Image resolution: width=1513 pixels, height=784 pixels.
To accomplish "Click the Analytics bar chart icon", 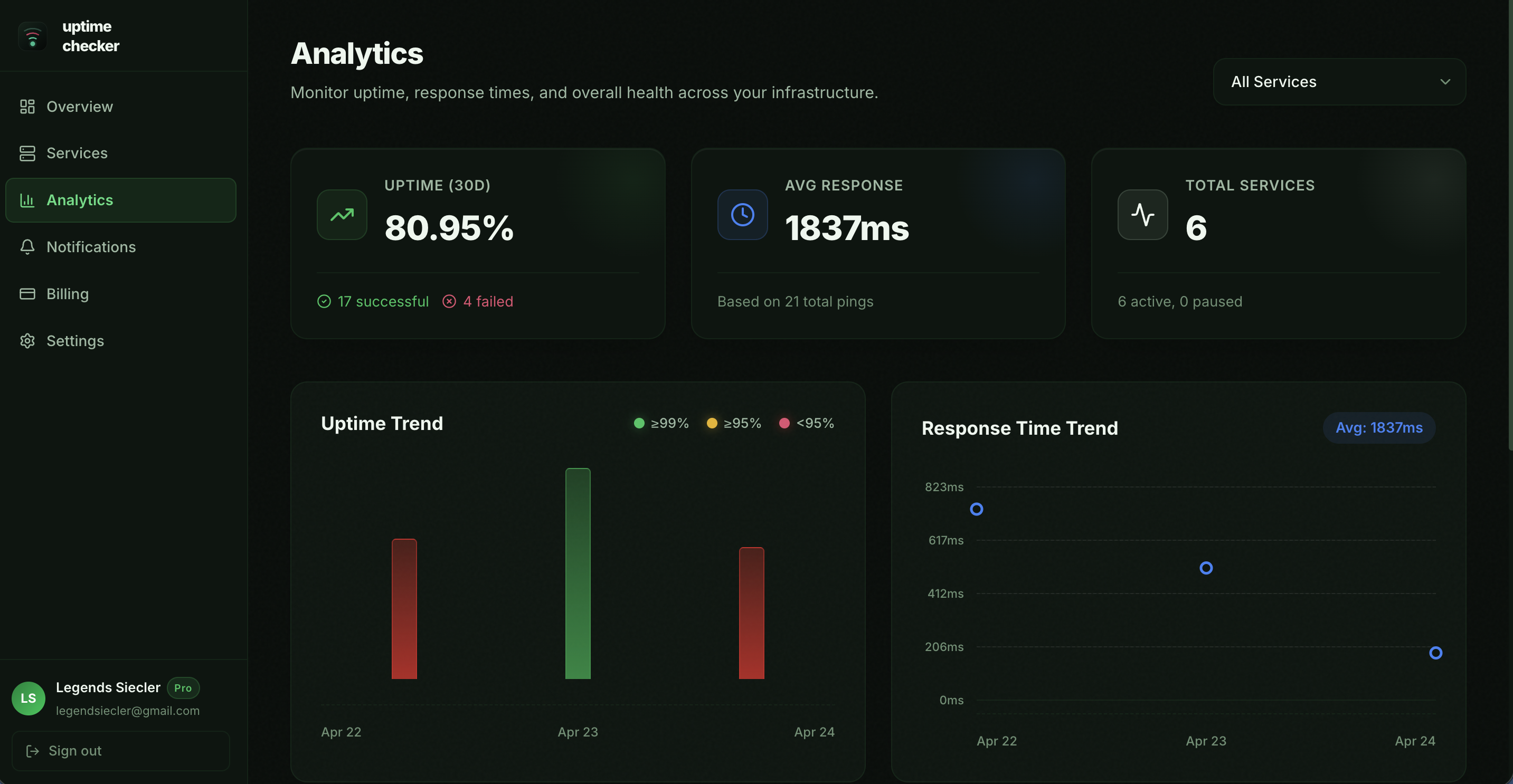I will (27, 200).
